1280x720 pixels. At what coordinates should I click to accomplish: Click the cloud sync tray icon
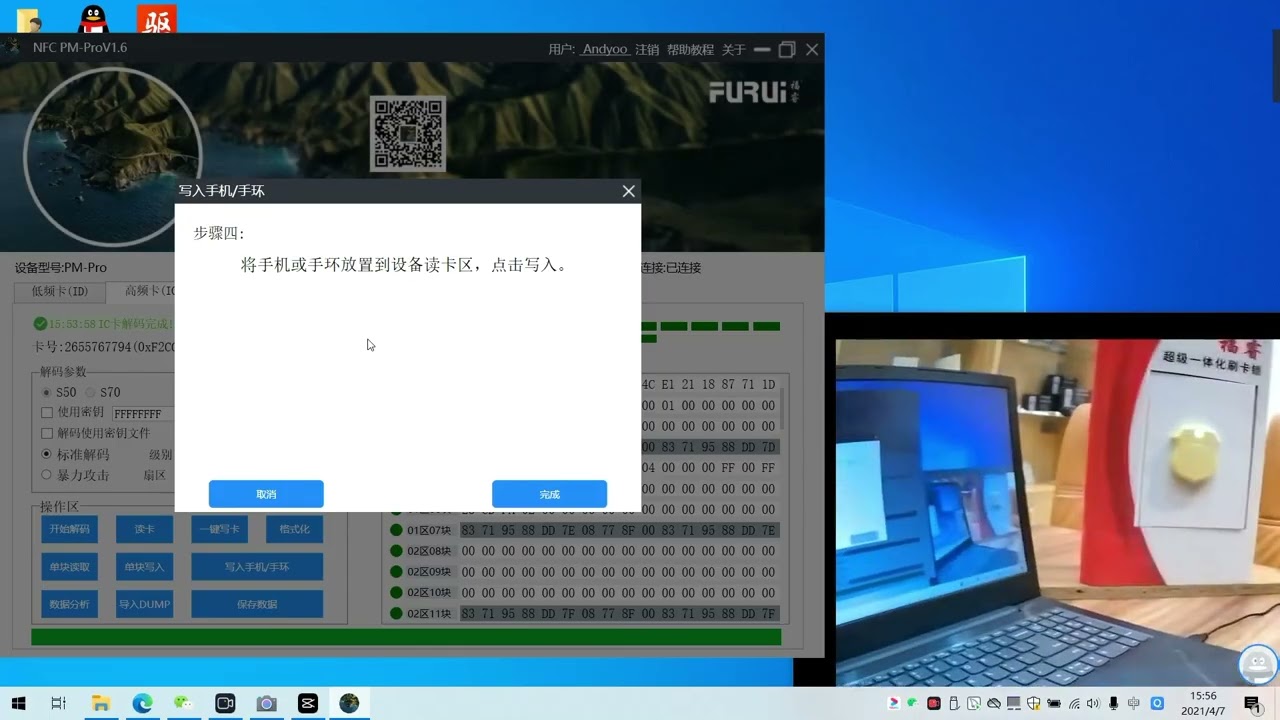(993, 703)
